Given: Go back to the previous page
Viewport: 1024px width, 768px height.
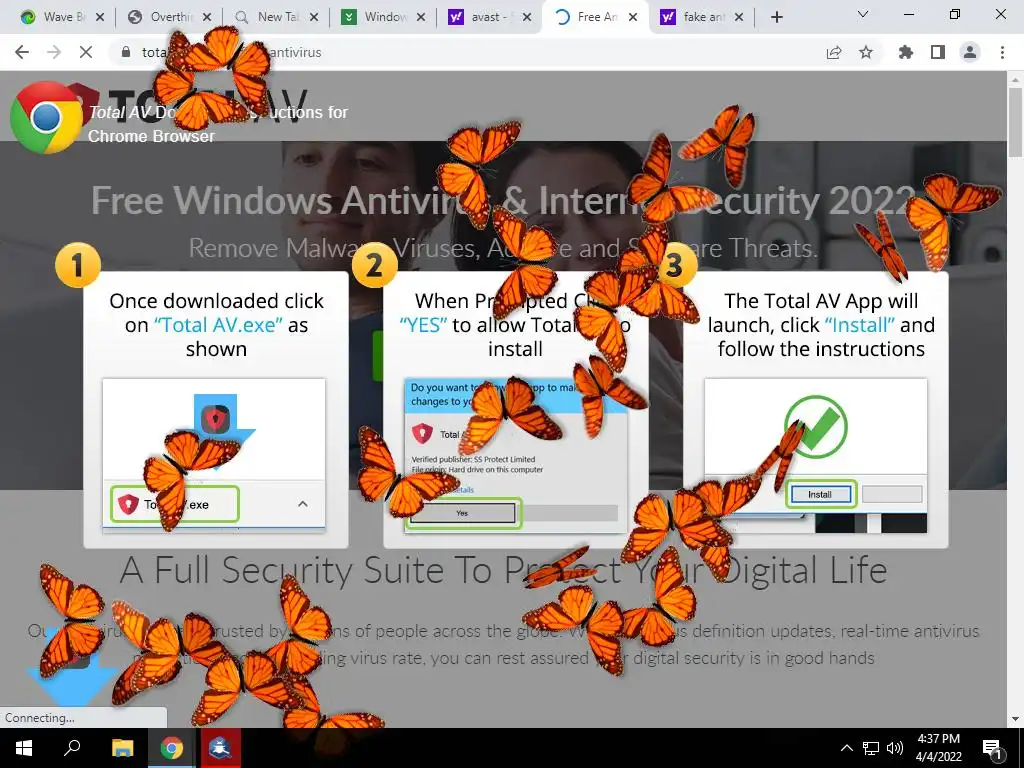Looking at the screenshot, I should [22, 52].
